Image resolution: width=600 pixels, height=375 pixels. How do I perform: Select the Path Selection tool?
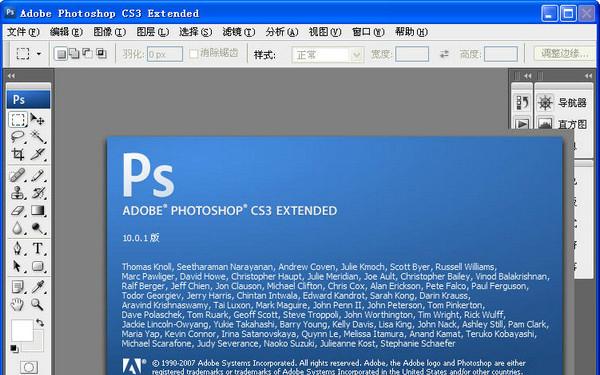(x=18, y=266)
